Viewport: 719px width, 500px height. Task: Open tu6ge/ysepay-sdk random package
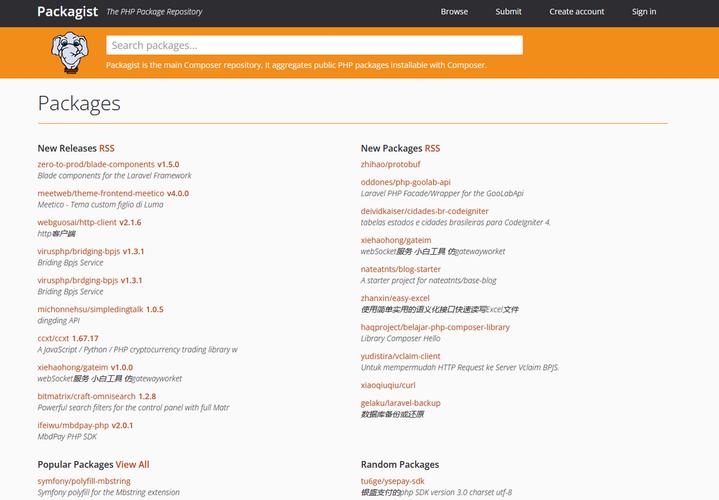click(393, 481)
